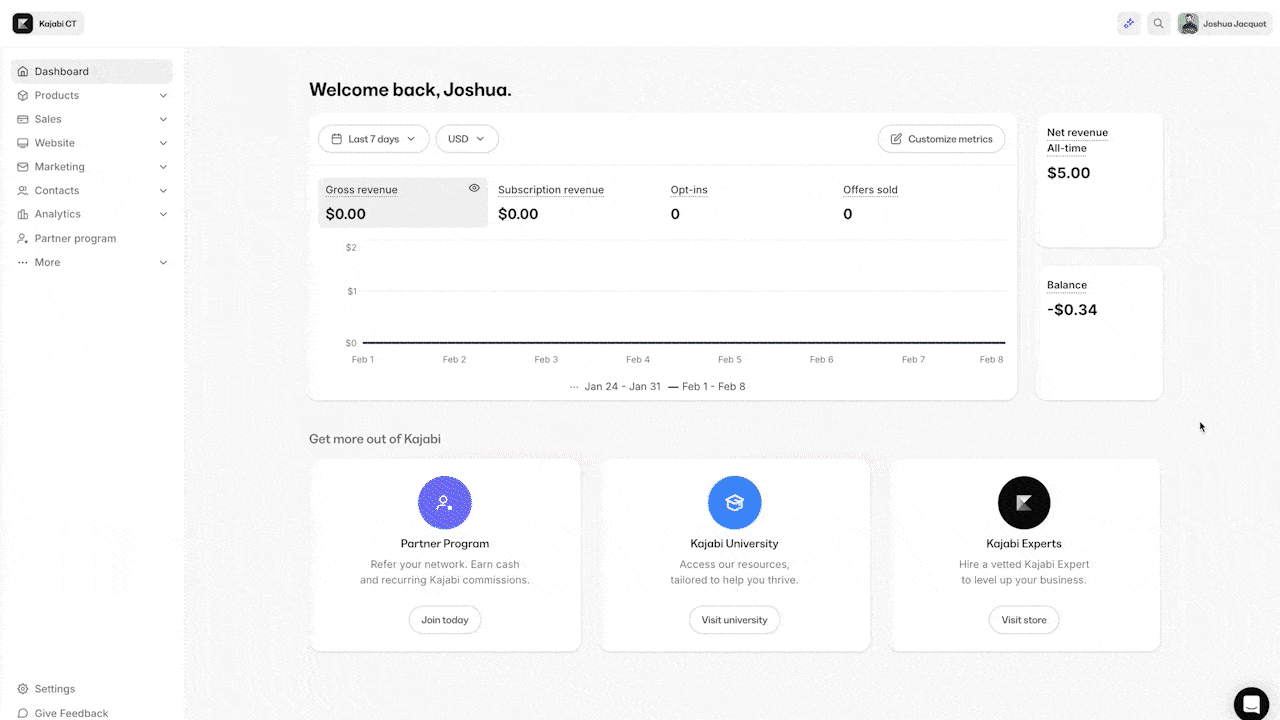Click the black Kajabi Experts logo icon

1024,502
